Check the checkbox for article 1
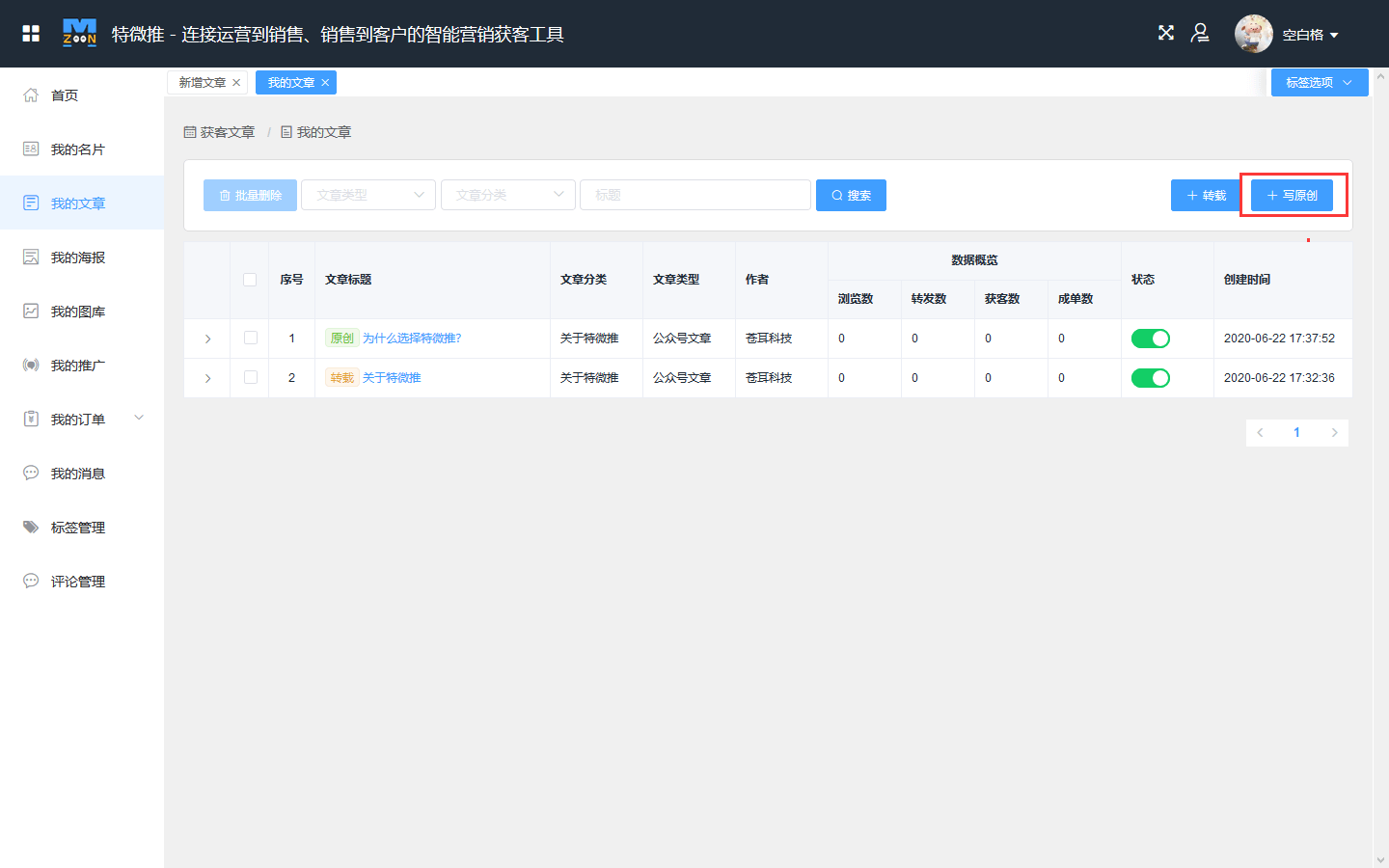The image size is (1389, 868). [x=251, y=338]
